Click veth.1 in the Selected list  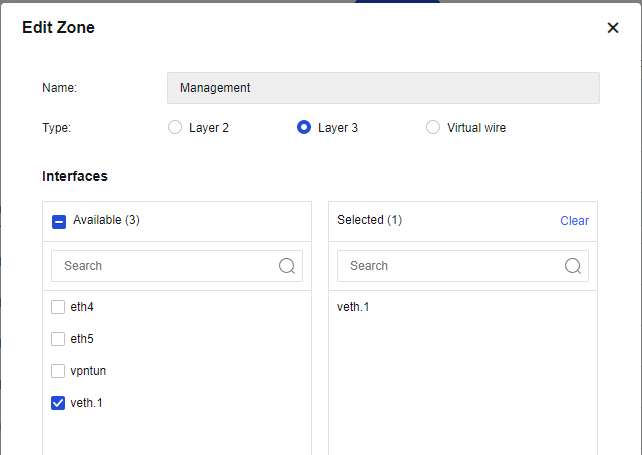(x=353, y=307)
